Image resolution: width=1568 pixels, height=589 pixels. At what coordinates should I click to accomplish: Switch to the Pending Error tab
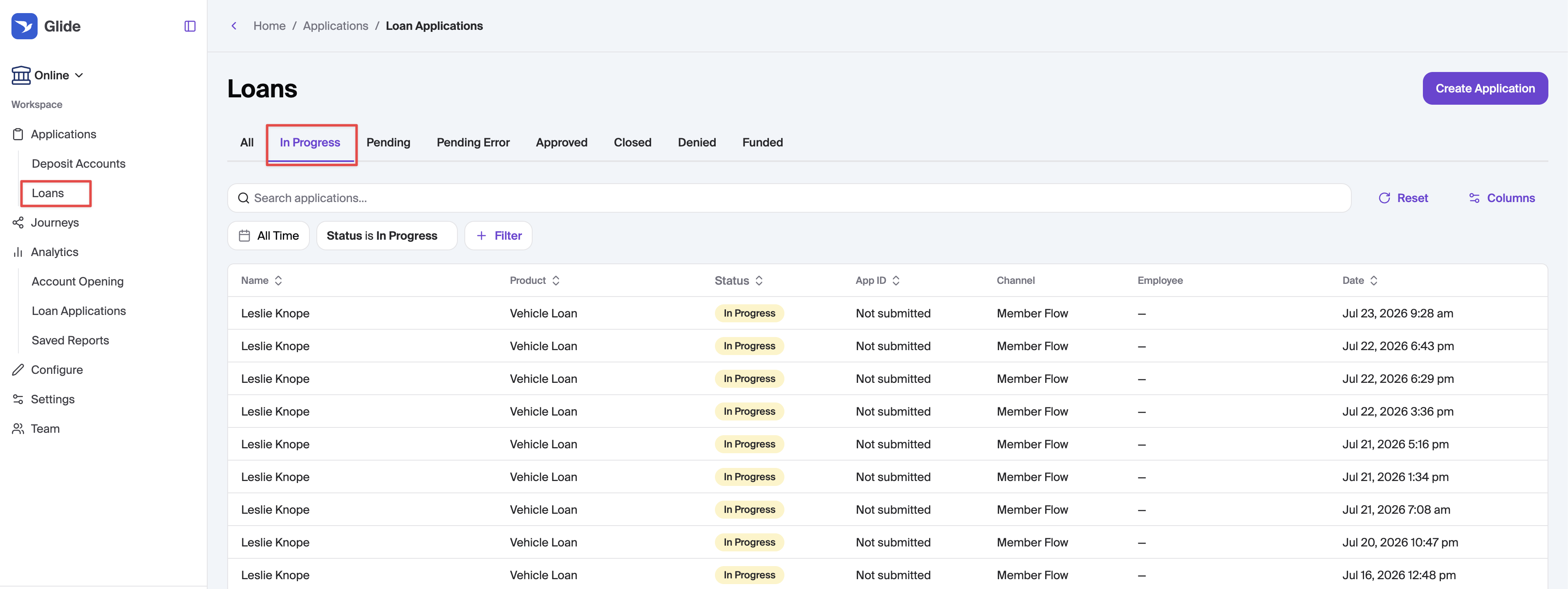click(473, 142)
